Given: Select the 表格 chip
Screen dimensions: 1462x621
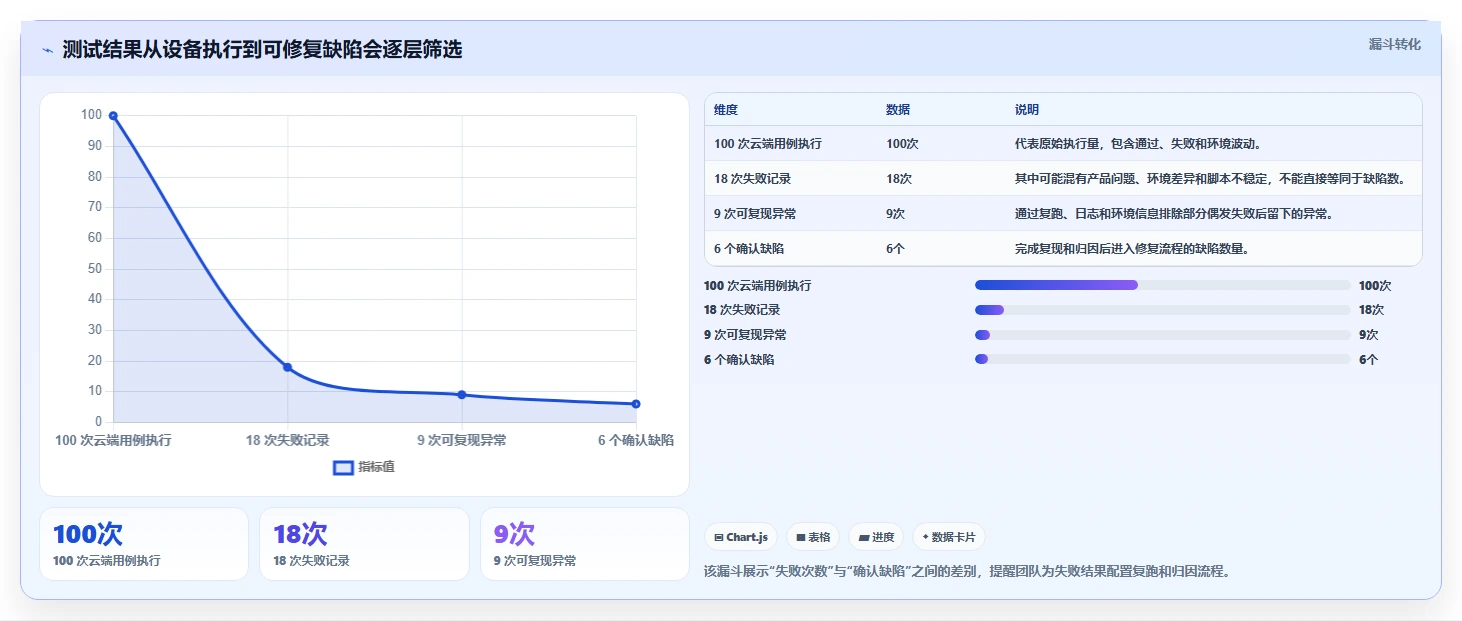Looking at the screenshot, I should click(813, 537).
